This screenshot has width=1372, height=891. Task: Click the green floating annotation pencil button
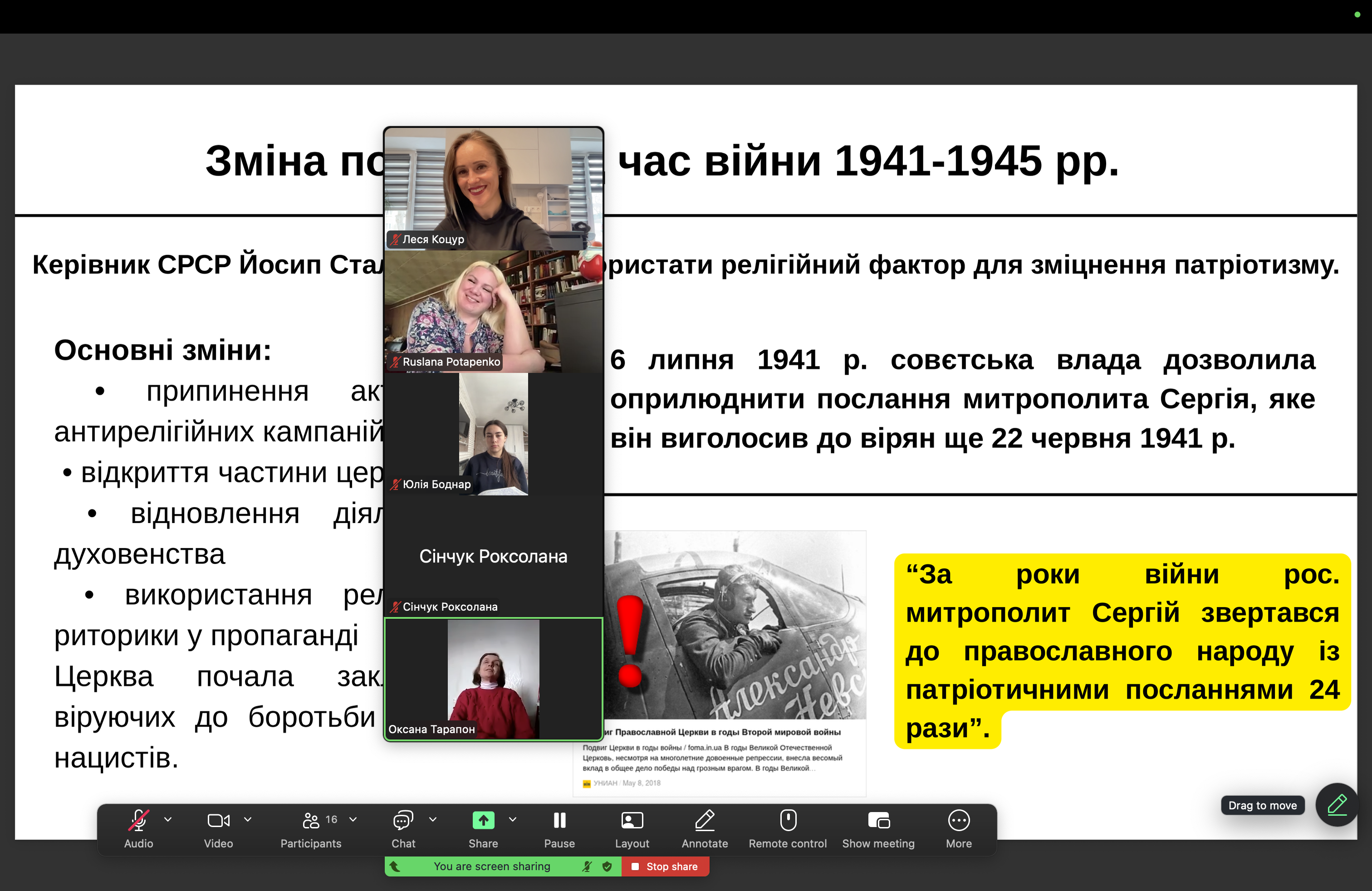coord(1337,804)
